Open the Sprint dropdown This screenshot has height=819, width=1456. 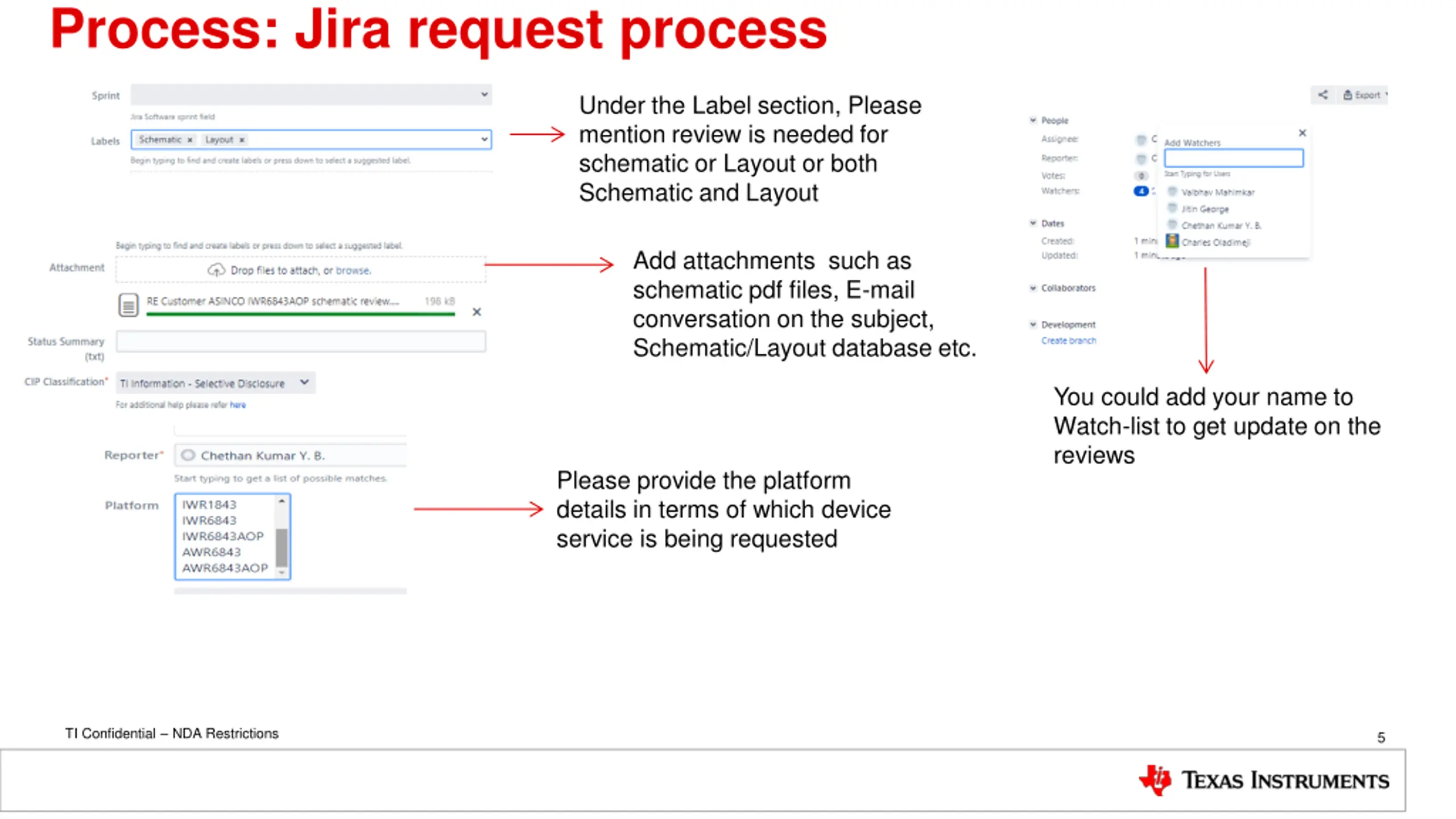pyautogui.click(x=484, y=94)
